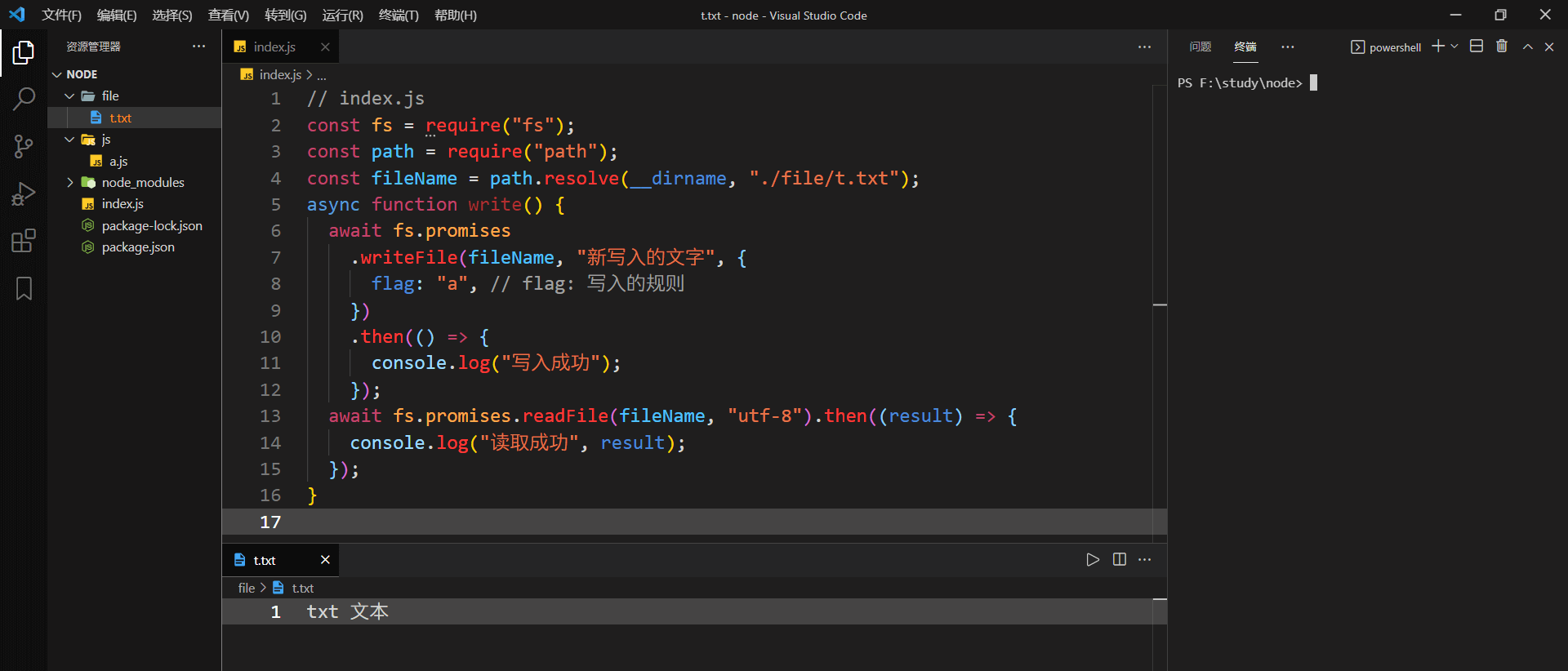
Task: Click 'writeFile' on line 7
Action: coord(409,257)
